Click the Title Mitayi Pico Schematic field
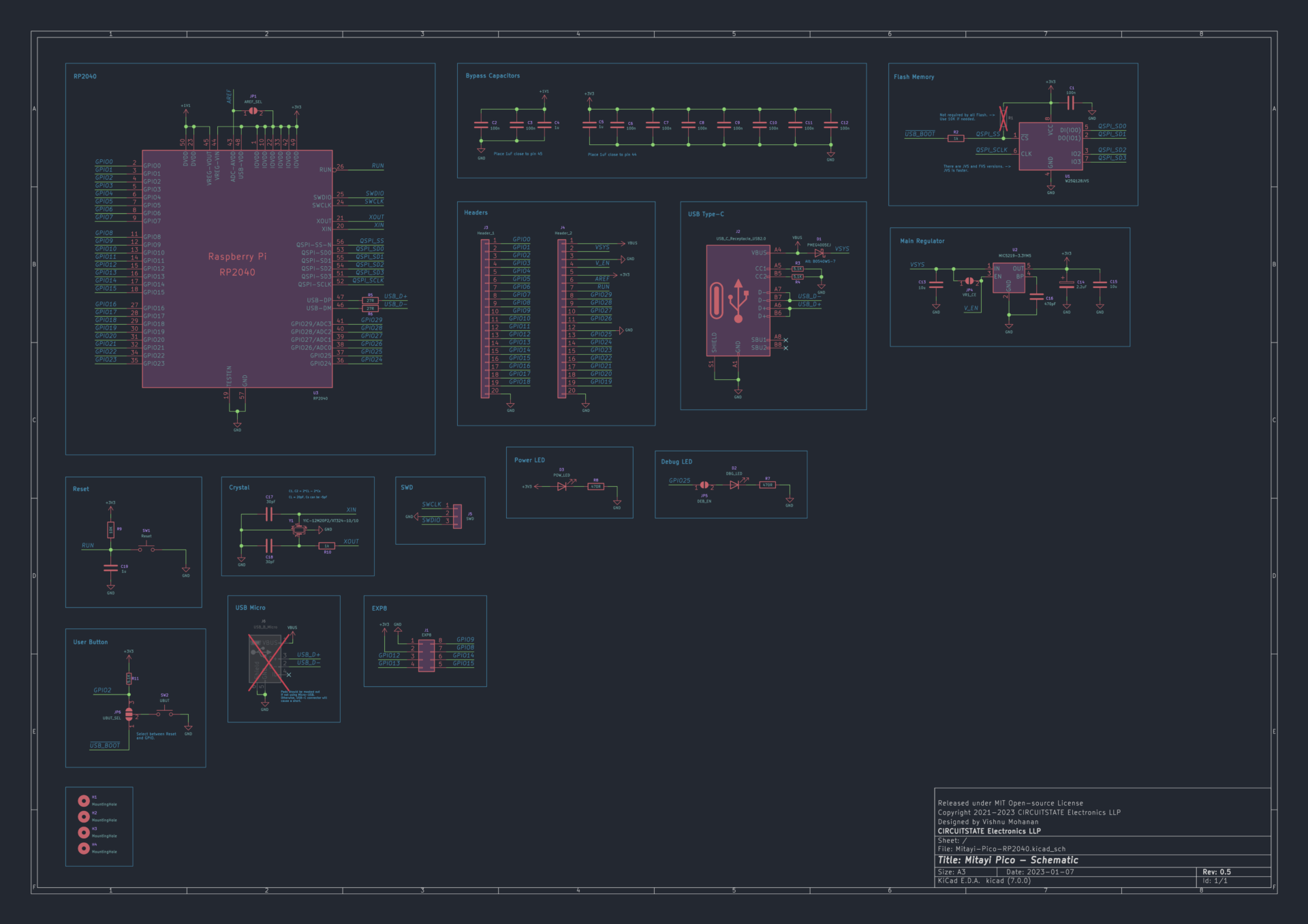 click(x=1008, y=860)
